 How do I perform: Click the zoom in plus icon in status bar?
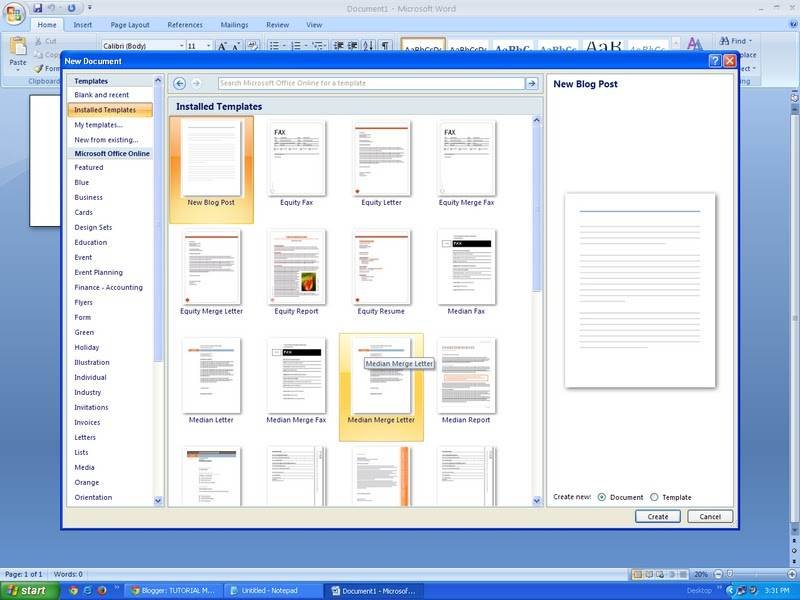pos(792,574)
